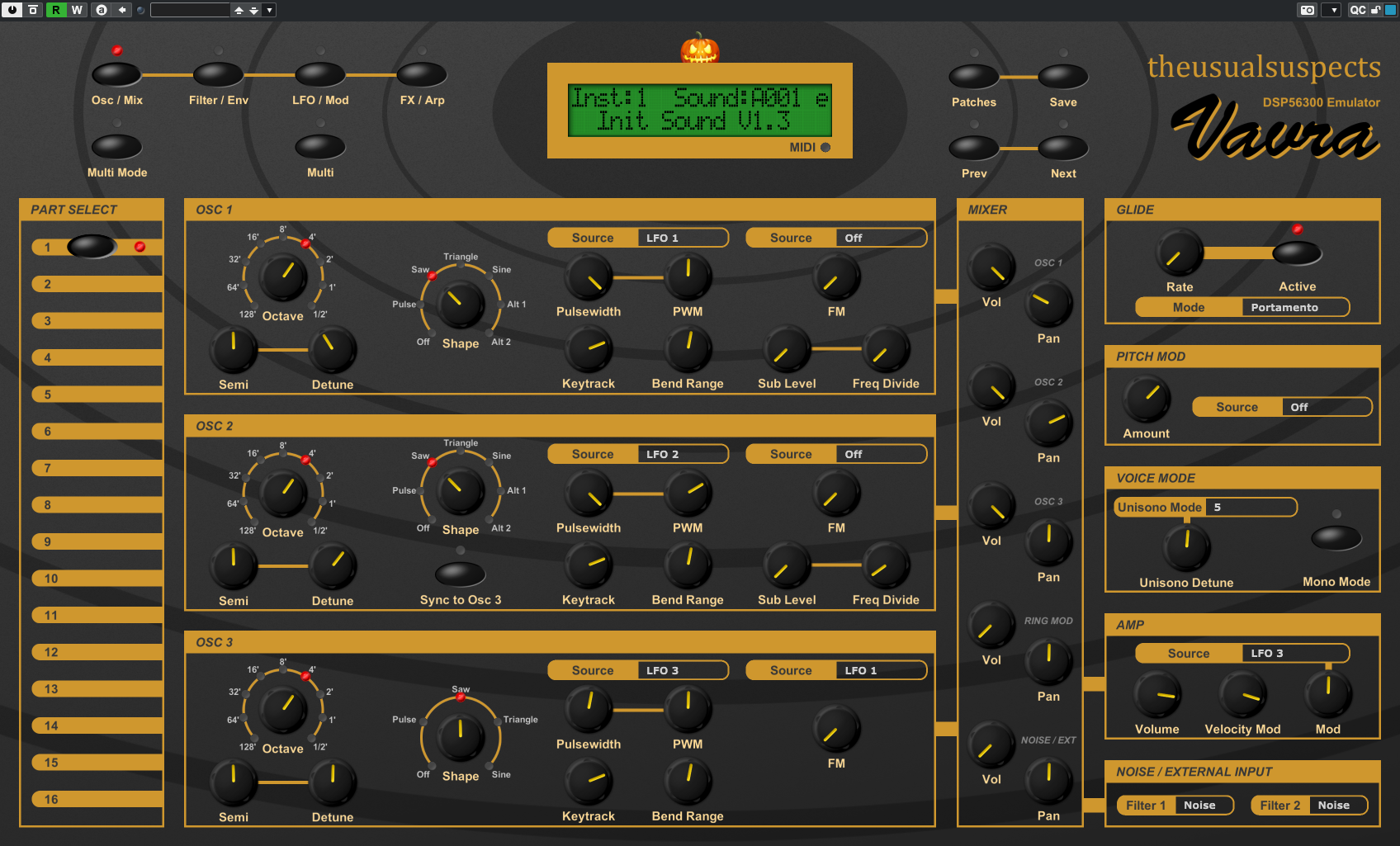Click the circled 'a' toolbar icon
The width and height of the screenshot is (1400, 846).
pos(102,10)
